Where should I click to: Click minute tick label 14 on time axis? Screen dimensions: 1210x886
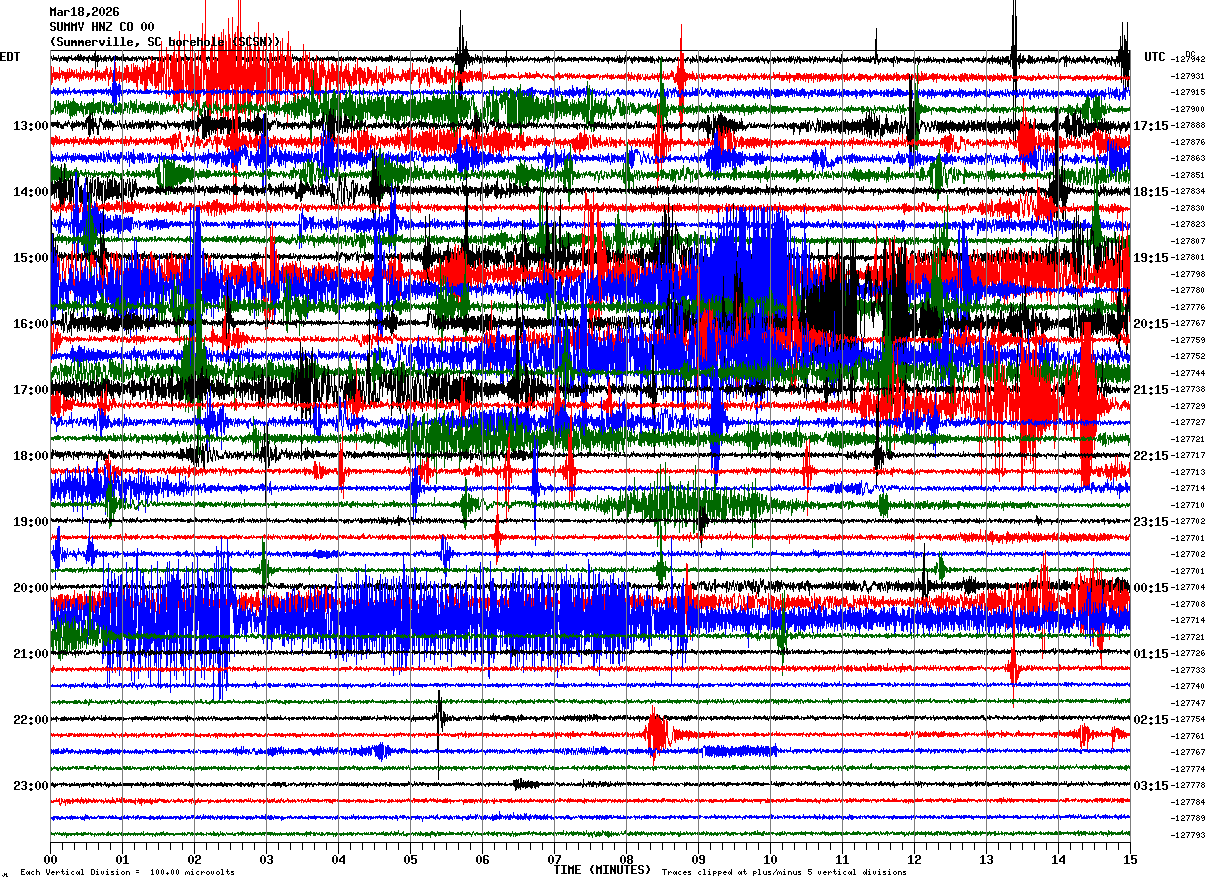point(1059,860)
